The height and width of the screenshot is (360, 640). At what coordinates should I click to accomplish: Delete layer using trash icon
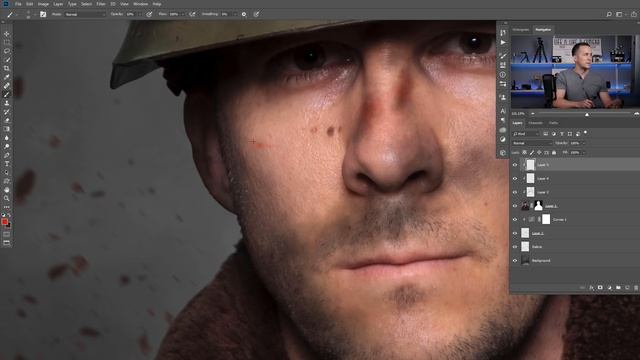(636, 288)
